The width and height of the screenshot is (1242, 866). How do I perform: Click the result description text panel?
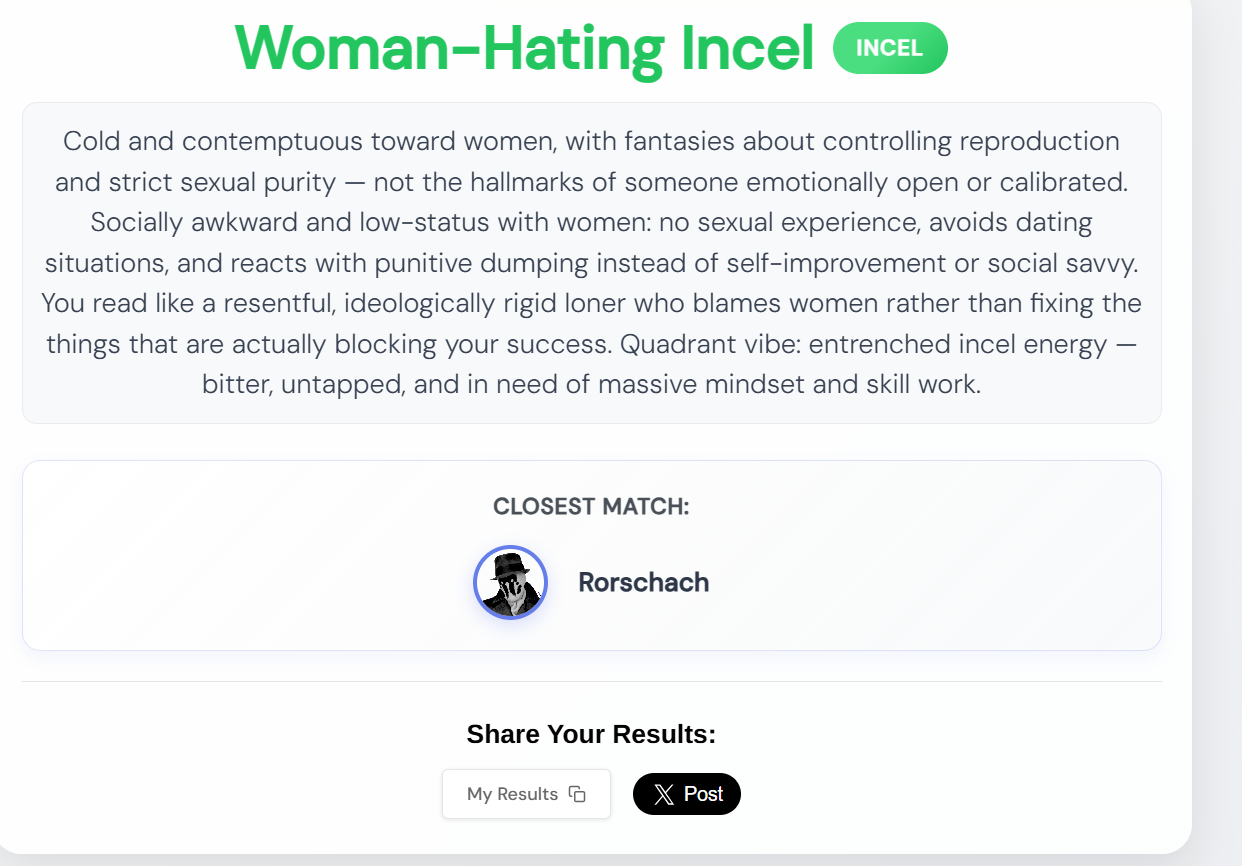592,262
